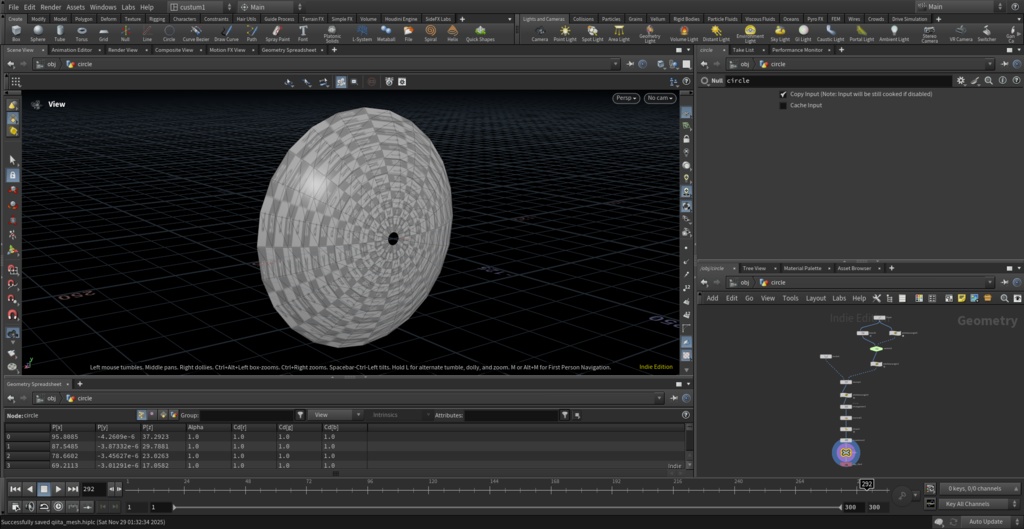Open the custum1 desktop dropdown
This screenshot has width=1024, height=529.
click(x=199, y=7)
